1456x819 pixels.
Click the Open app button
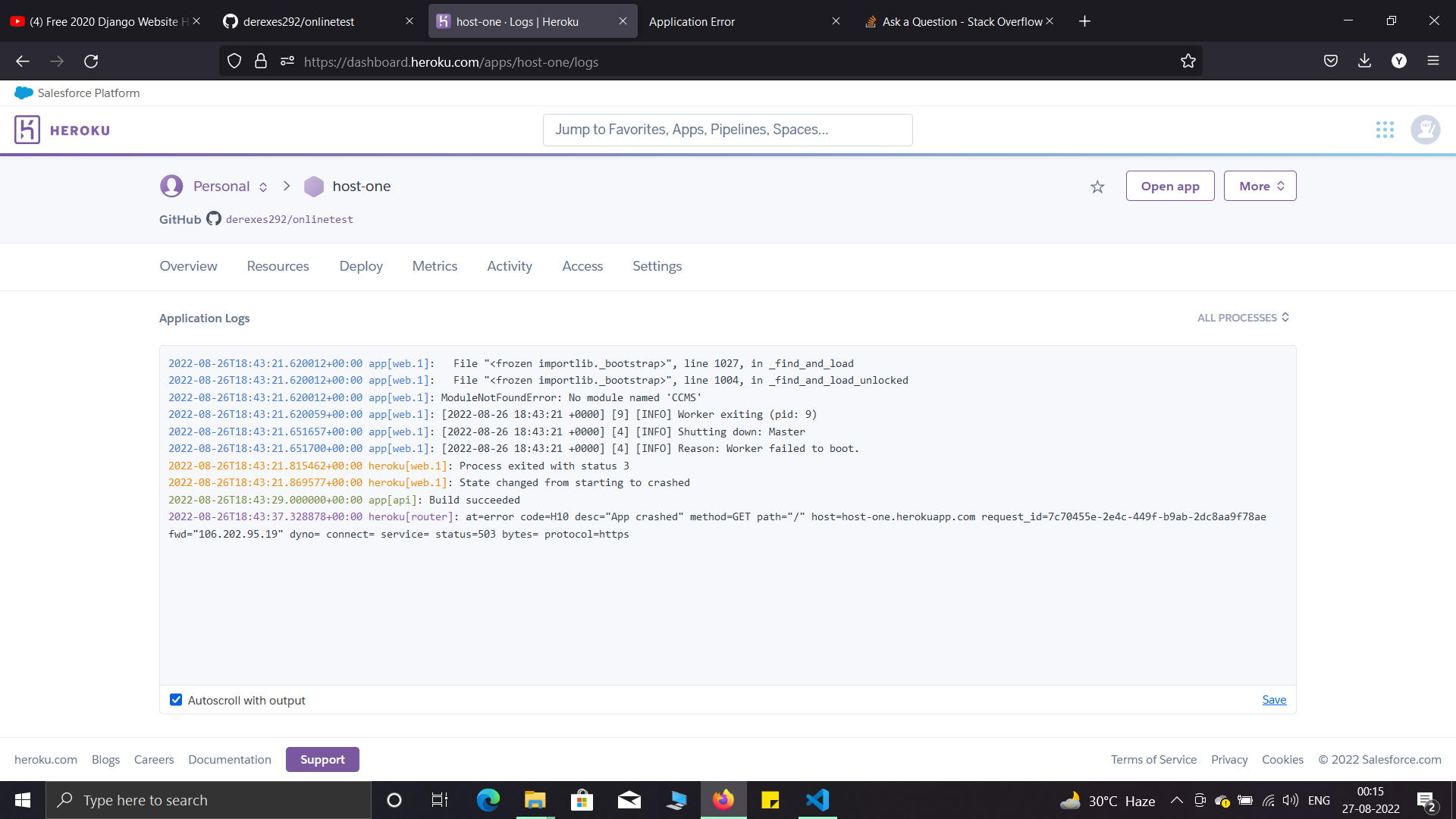coord(1170,186)
